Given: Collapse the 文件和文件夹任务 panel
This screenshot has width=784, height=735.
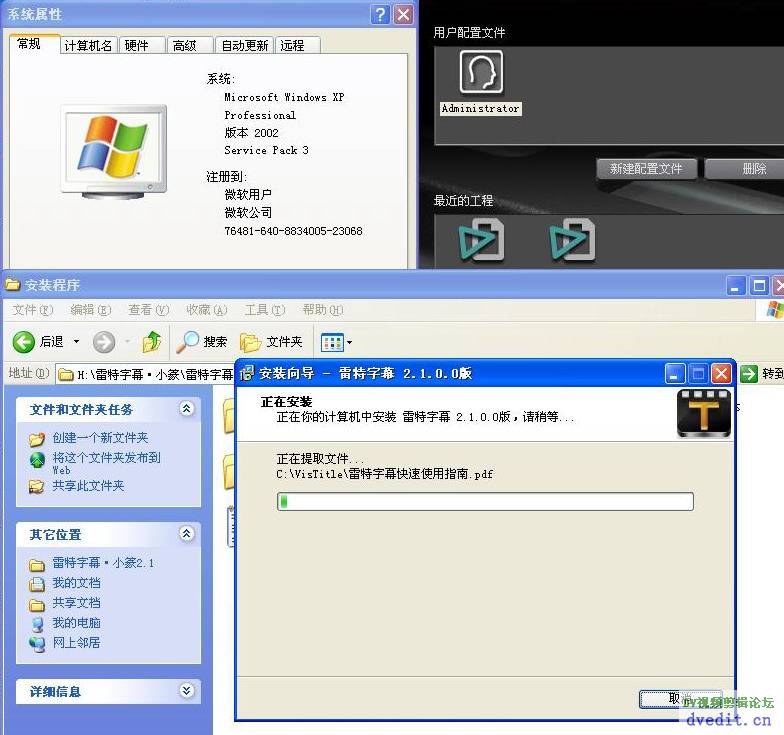Looking at the screenshot, I should point(186,409).
